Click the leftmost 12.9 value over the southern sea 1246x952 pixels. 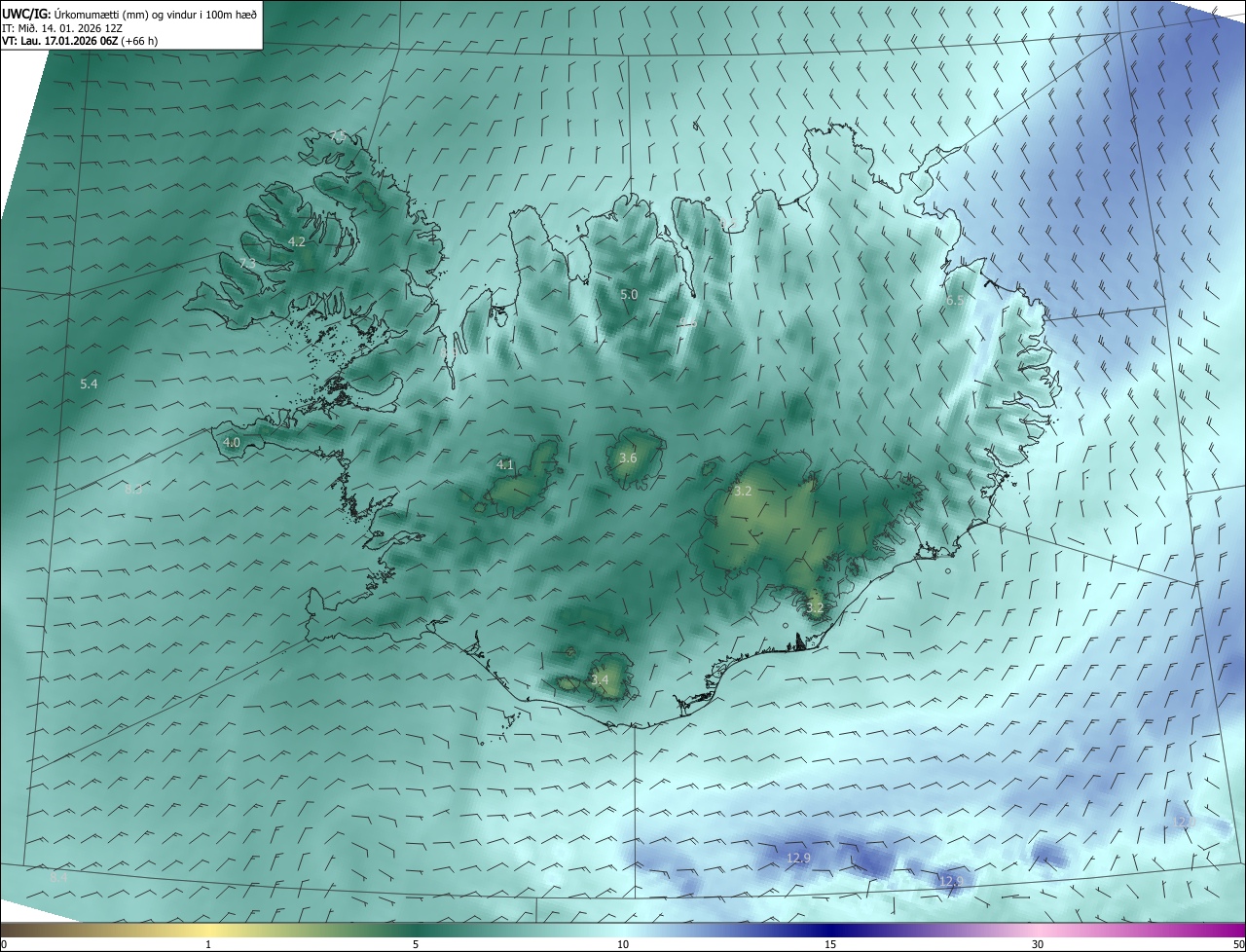coord(798,858)
